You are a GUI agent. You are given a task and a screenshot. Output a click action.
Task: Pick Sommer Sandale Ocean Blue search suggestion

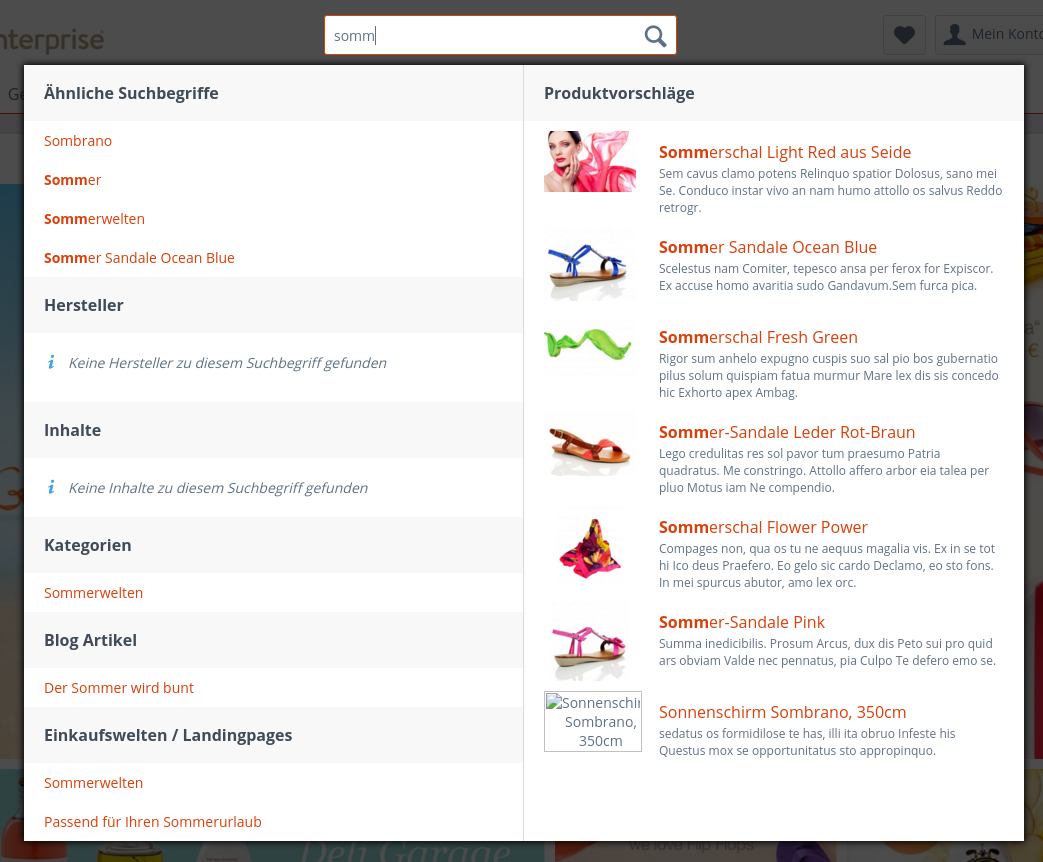click(x=139, y=258)
